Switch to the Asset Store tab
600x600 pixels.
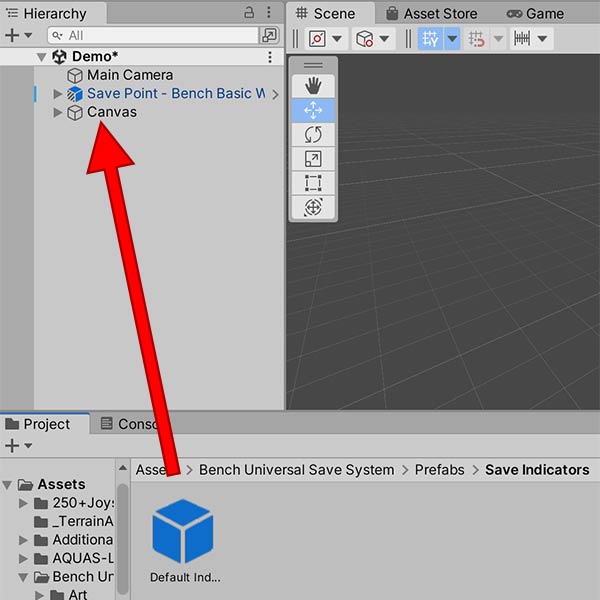432,14
